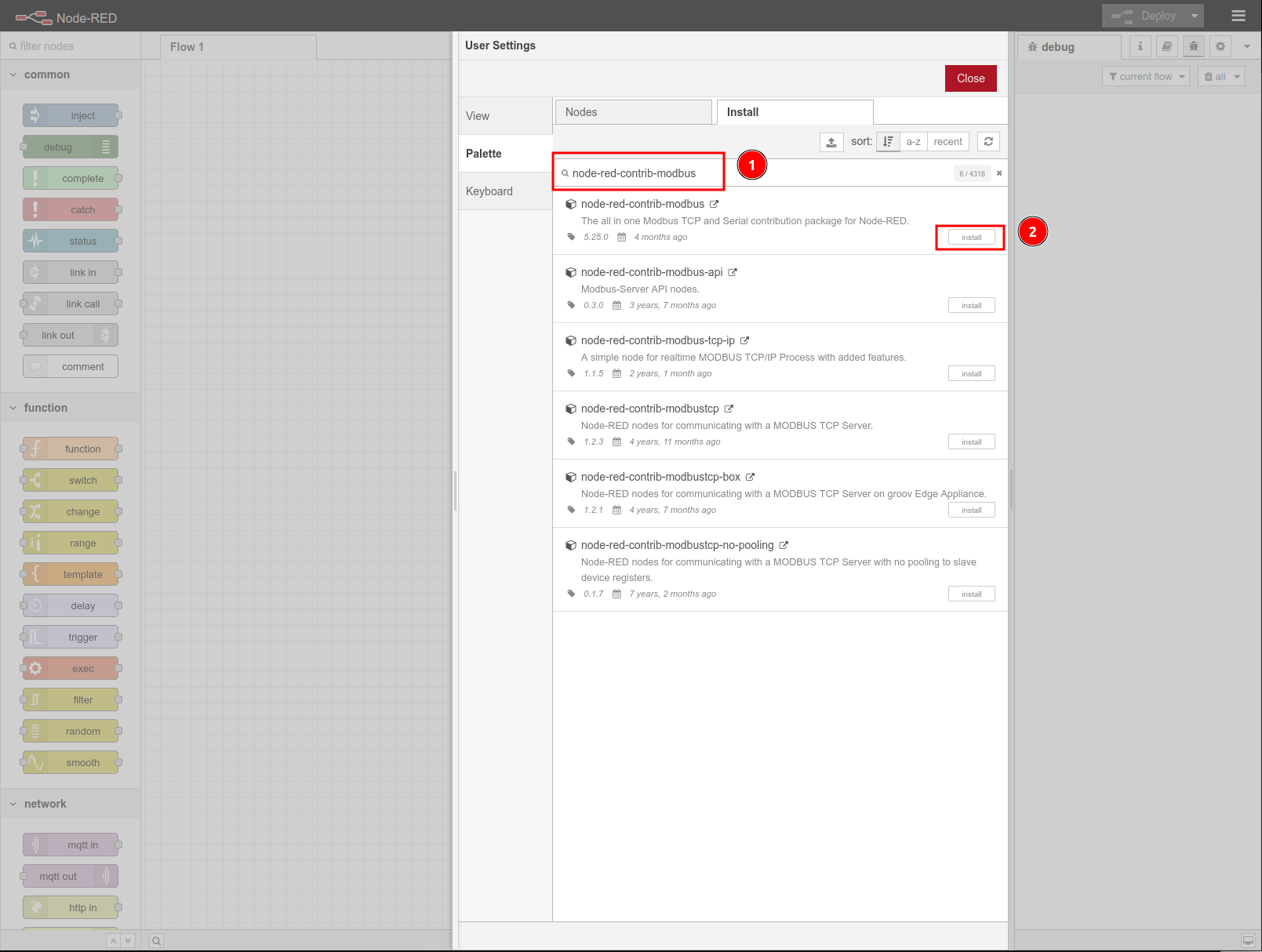This screenshot has width=1262, height=952.
Task: Open sidebar tabs dropdown arrow
Action: tap(1247, 46)
